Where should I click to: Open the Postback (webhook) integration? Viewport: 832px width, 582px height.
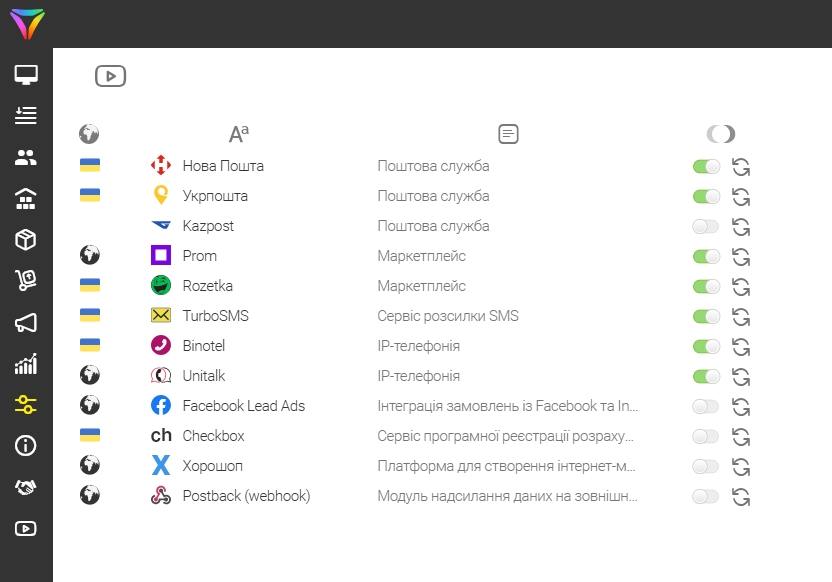point(246,496)
